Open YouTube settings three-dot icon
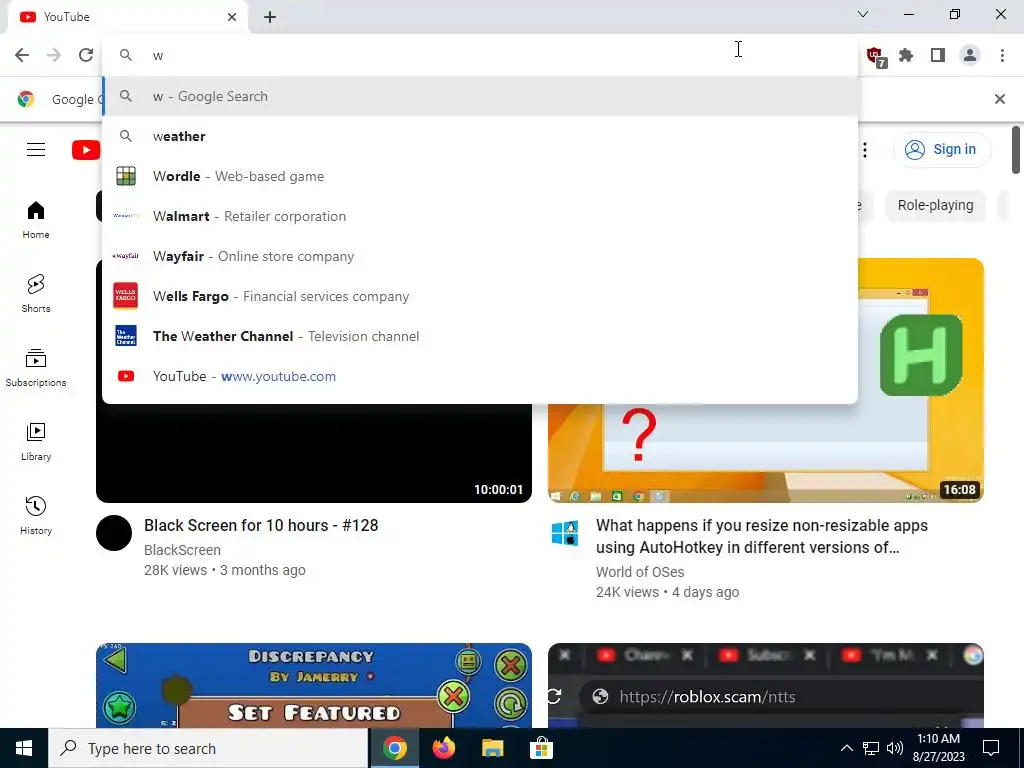Image resolution: width=1024 pixels, height=768 pixels. tap(865, 150)
